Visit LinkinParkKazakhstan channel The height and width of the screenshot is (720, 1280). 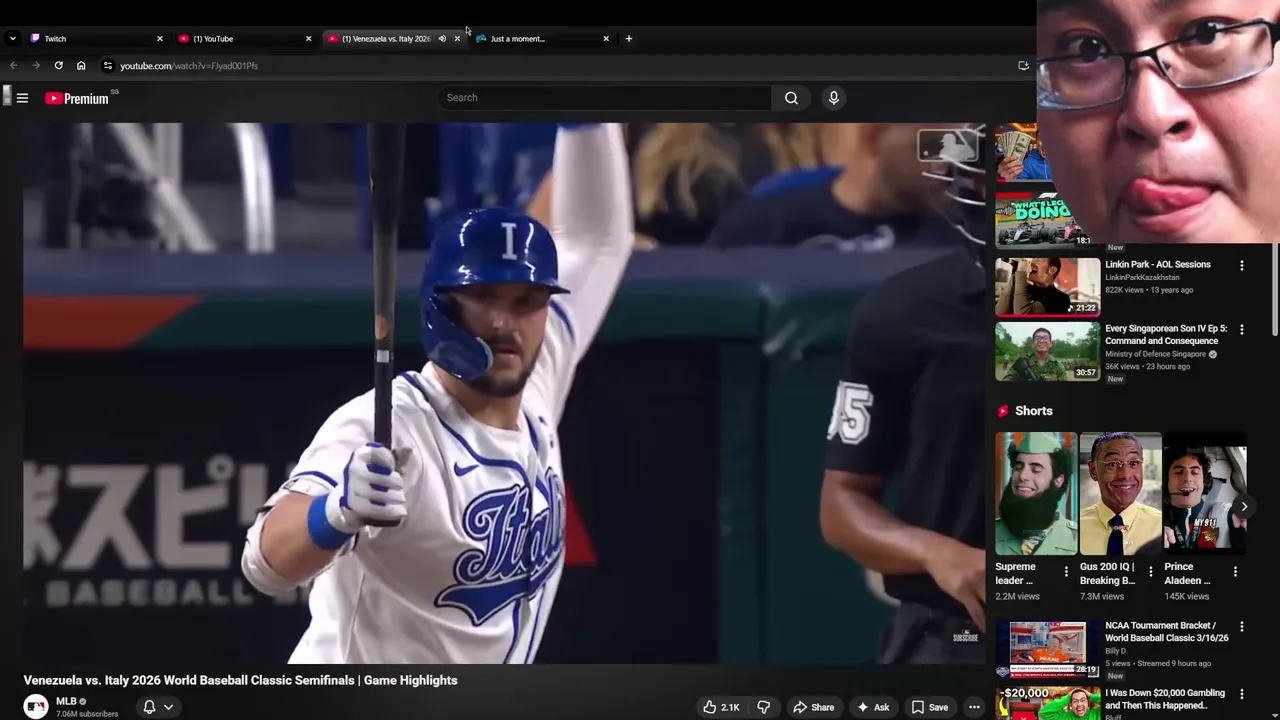(x=1142, y=277)
